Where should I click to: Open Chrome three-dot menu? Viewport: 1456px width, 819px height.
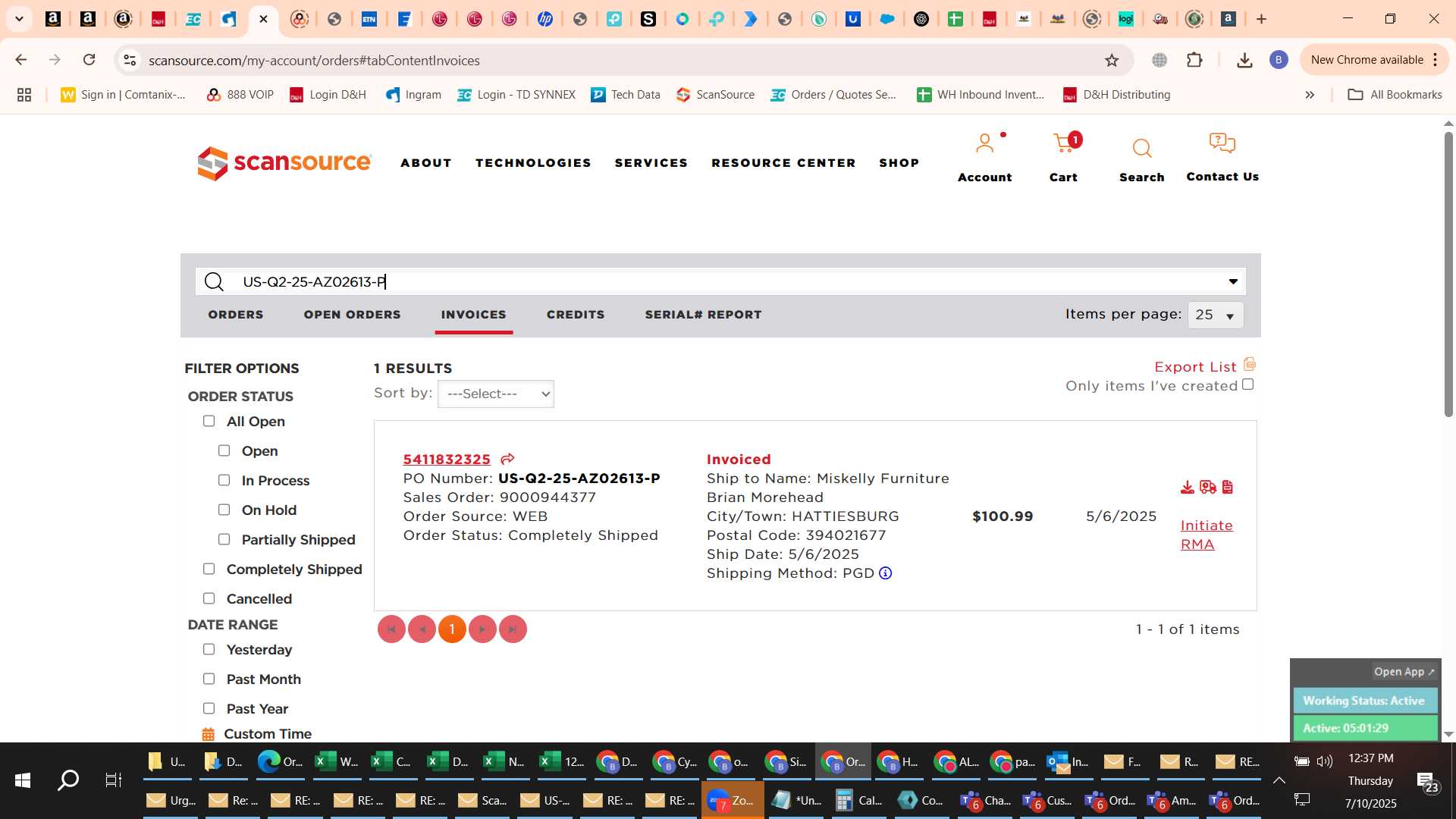coord(1436,60)
